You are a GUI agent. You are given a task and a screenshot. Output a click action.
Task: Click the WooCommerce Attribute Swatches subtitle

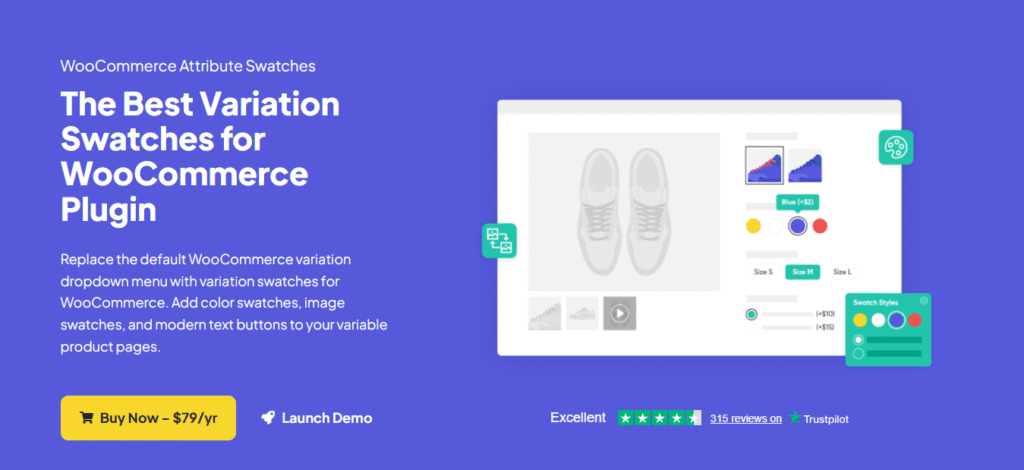tap(188, 66)
